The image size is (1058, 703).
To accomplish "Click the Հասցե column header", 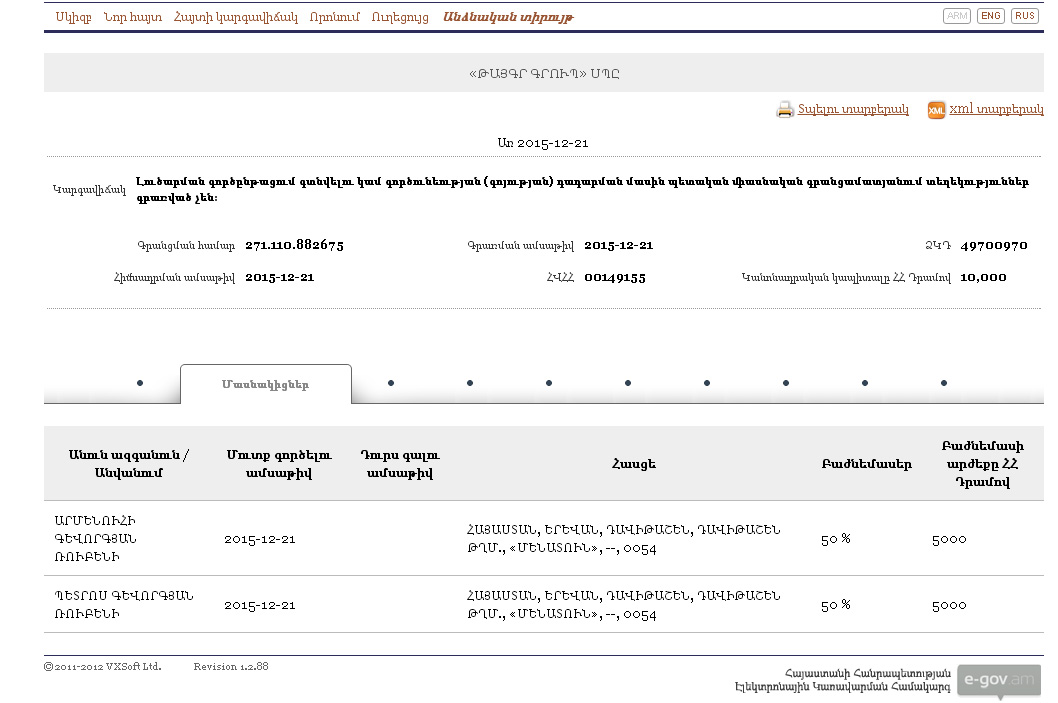I will click(x=634, y=464).
